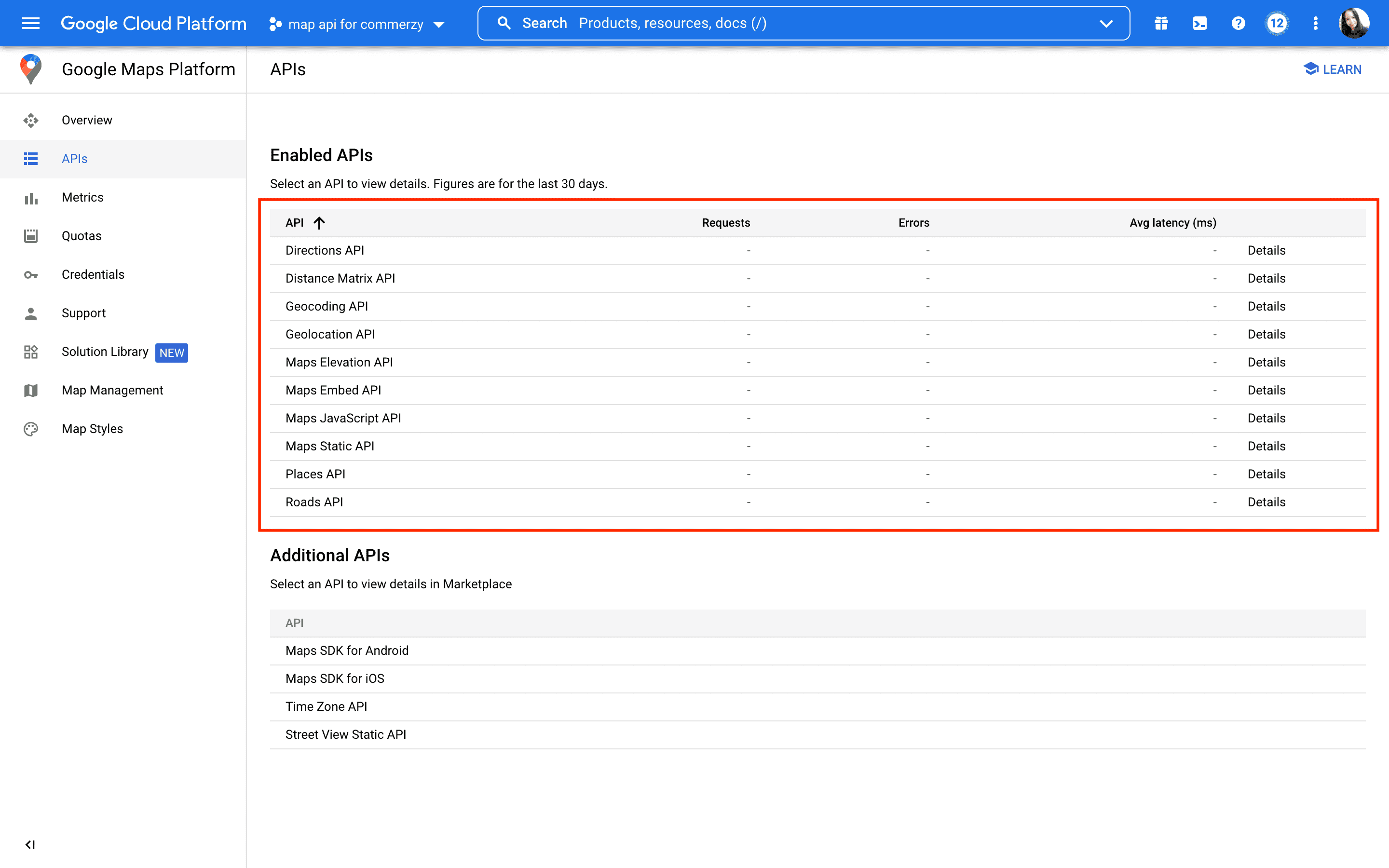Open Details for Maps Embed API
This screenshot has width=1389, height=868.
click(x=1266, y=391)
